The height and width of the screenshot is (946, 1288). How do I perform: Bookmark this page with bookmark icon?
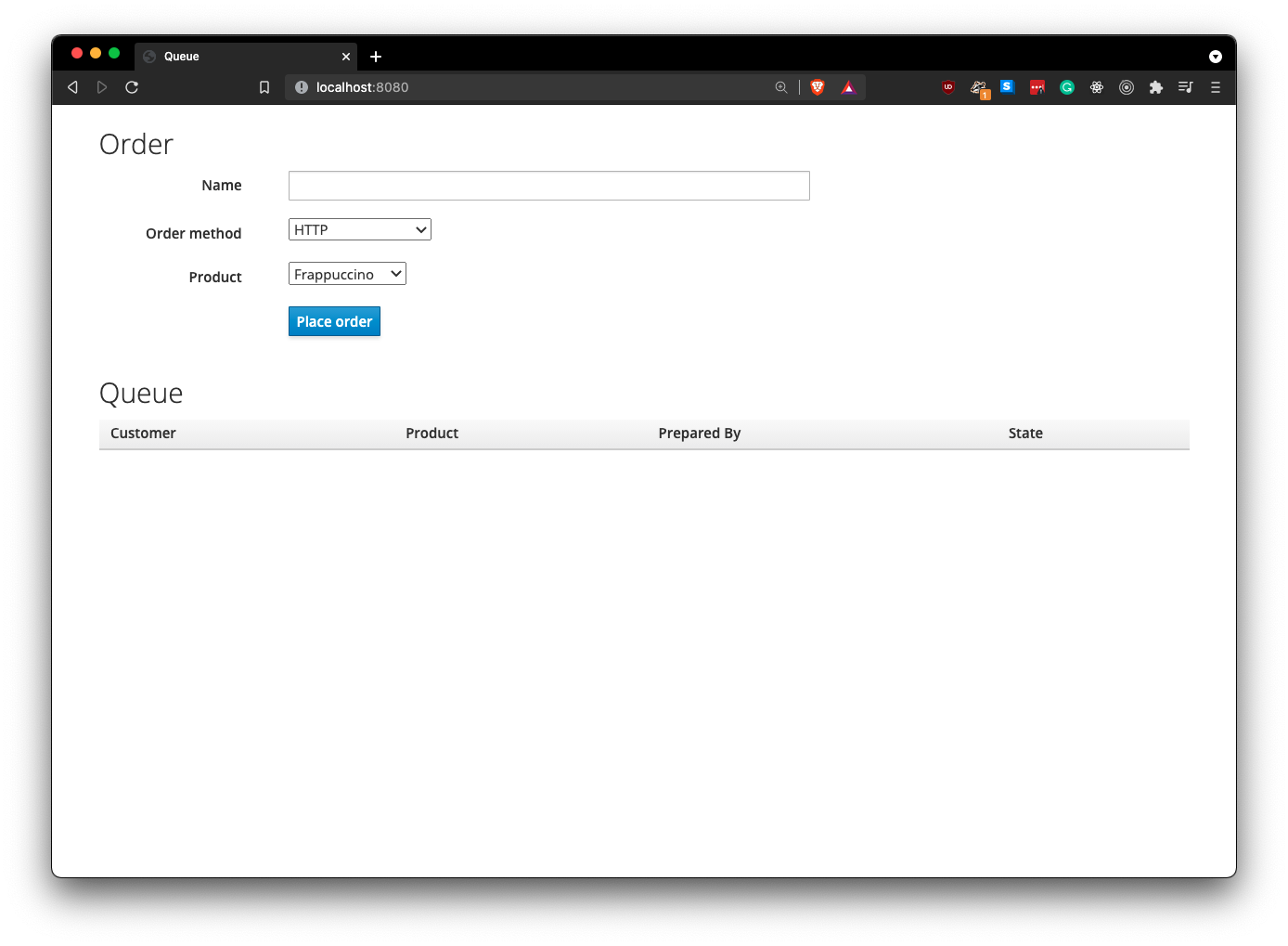coord(264,87)
